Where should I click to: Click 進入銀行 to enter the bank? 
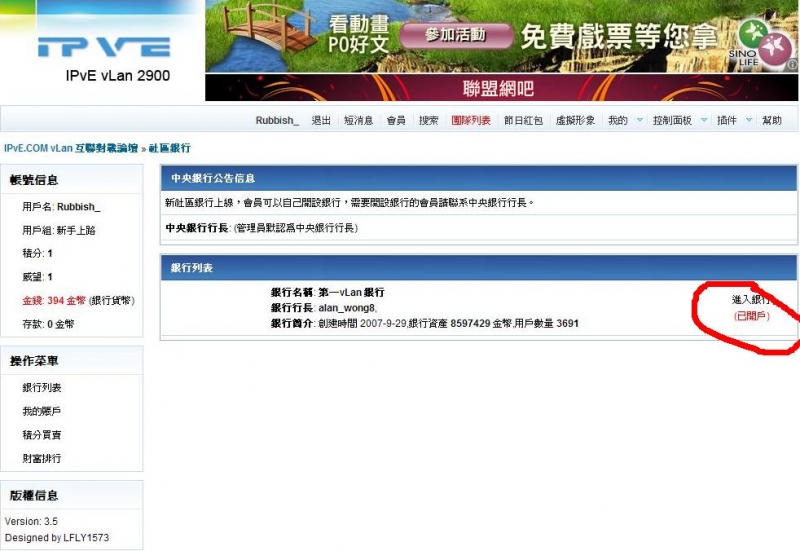751,299
